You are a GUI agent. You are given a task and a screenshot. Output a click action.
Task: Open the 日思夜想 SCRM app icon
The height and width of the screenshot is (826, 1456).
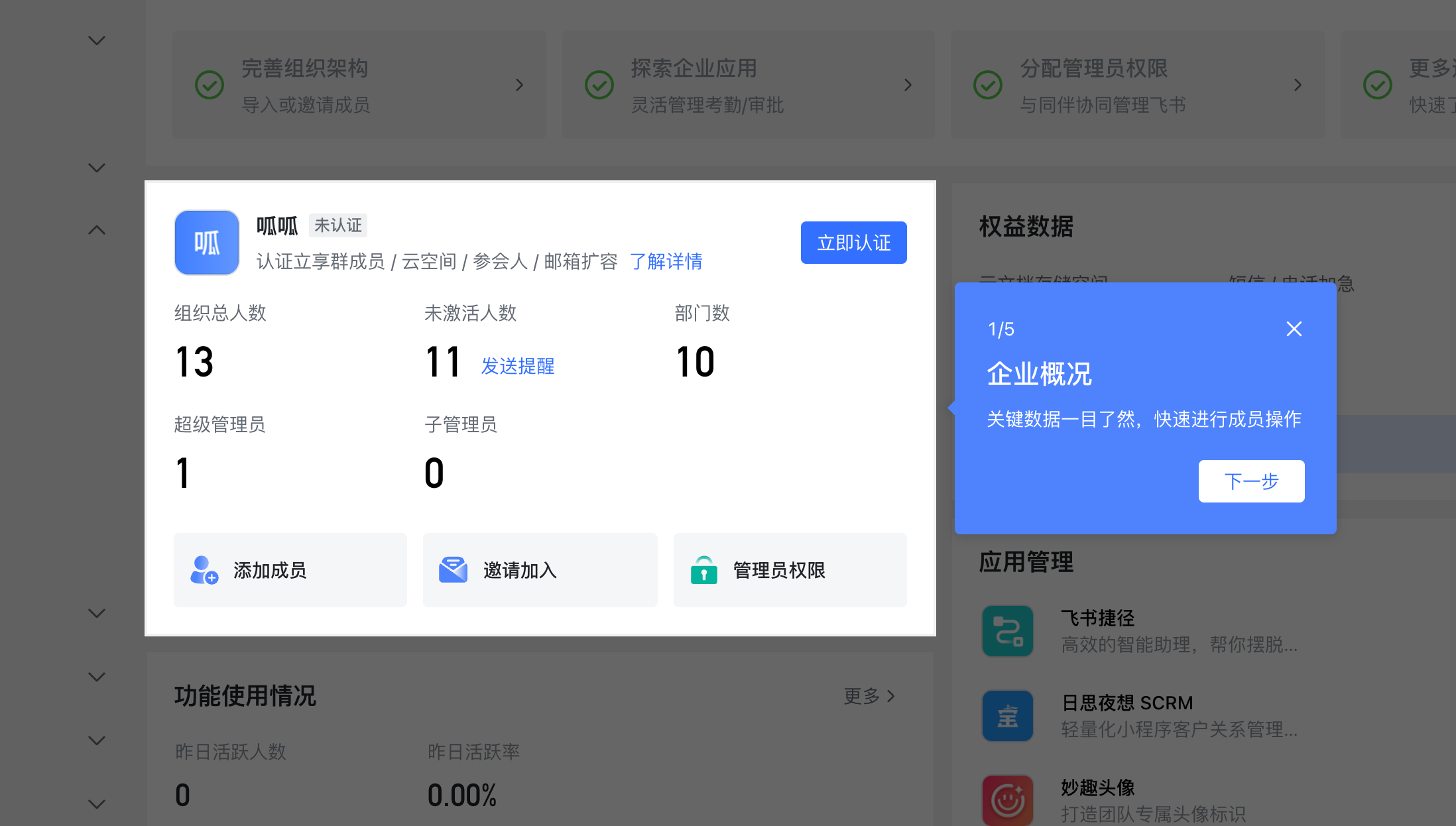point(1007,716)
